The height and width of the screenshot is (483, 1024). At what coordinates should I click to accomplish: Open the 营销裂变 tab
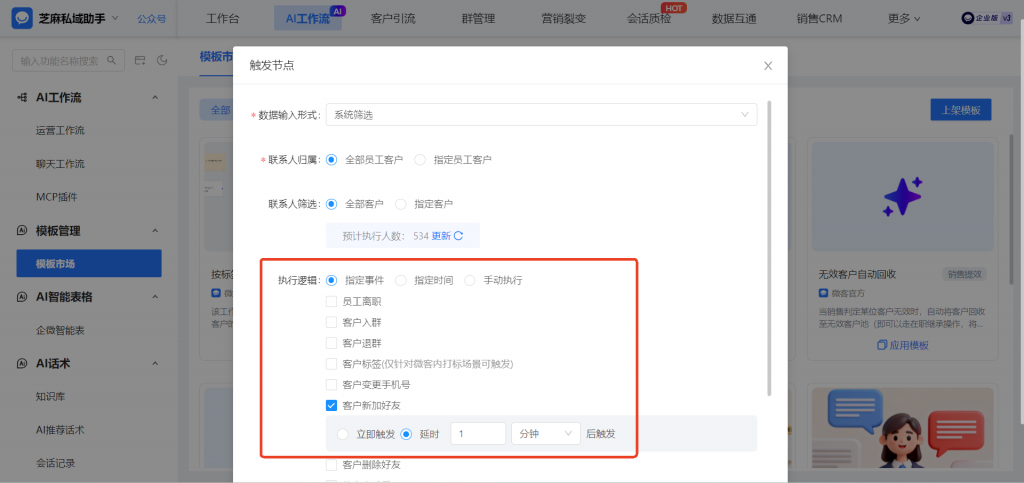pyautogui.click(x=564, y=19)
